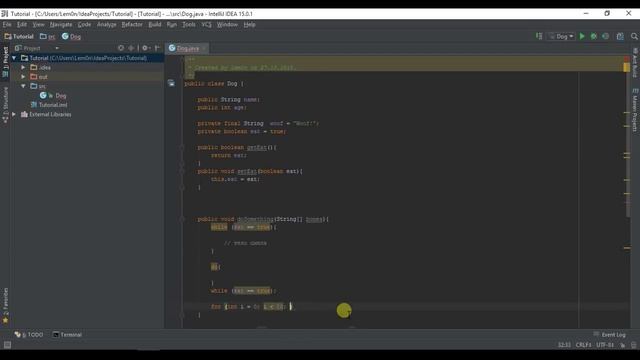Click the yellow warning stripe mark at top
Image resolution: width=640 pixels, height=360 pixels.
(627, 67)
